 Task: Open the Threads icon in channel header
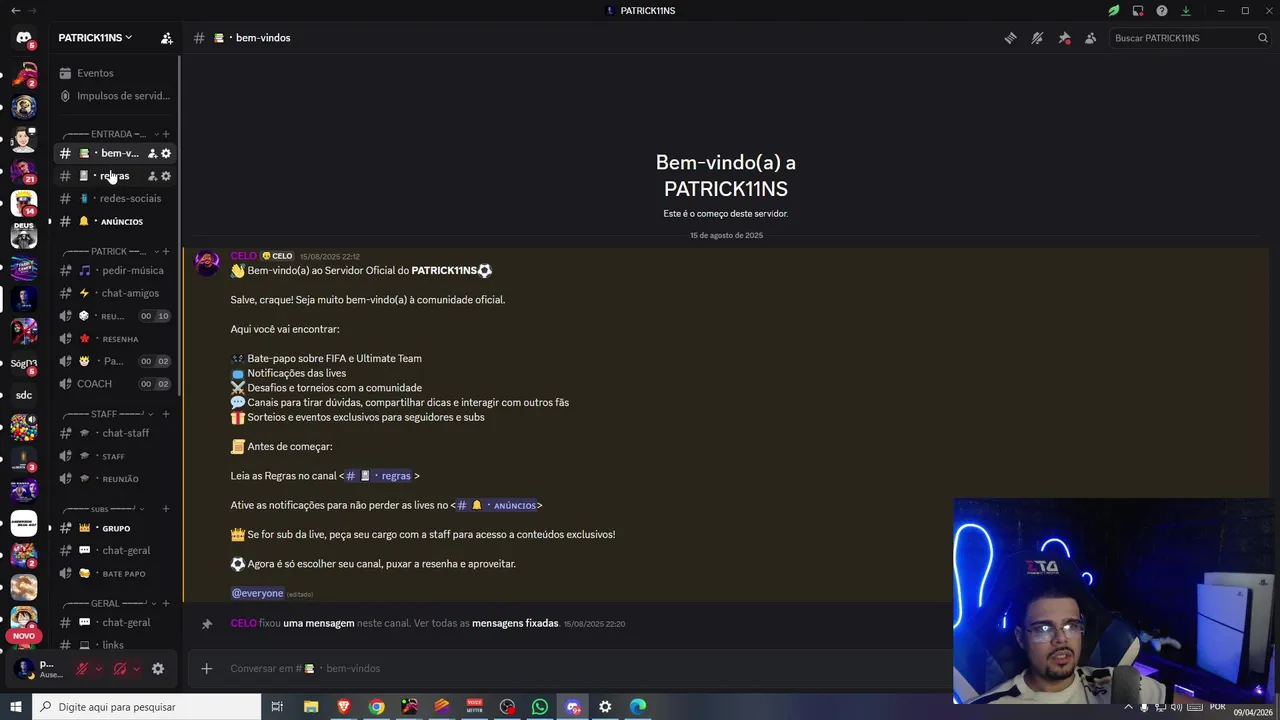(1011, 38)
